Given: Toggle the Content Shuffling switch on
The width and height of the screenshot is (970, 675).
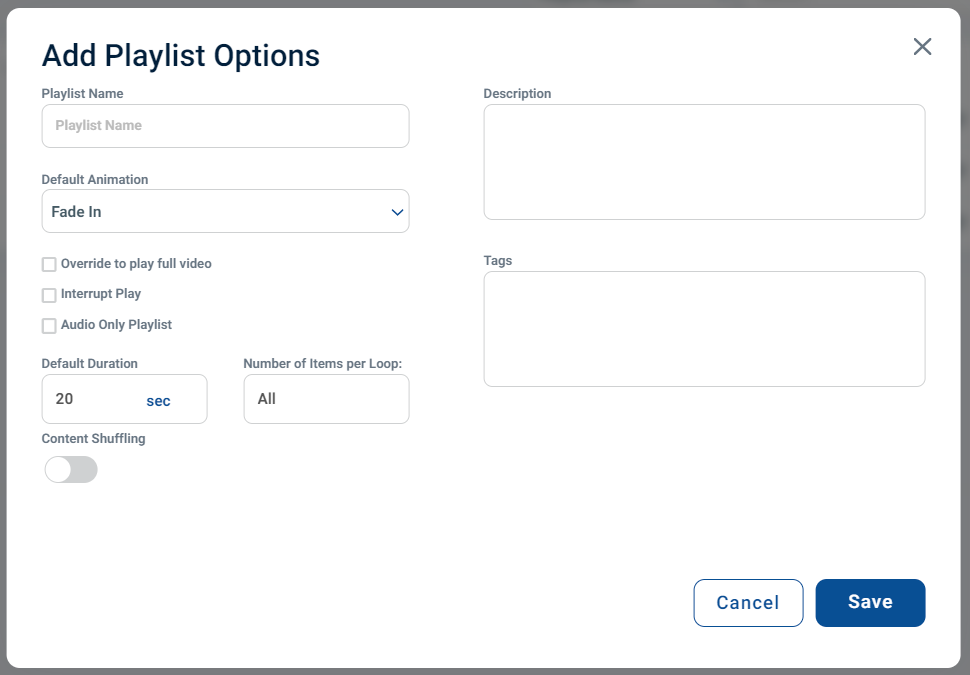Looking at the screenshot, I should pos(71,470).
